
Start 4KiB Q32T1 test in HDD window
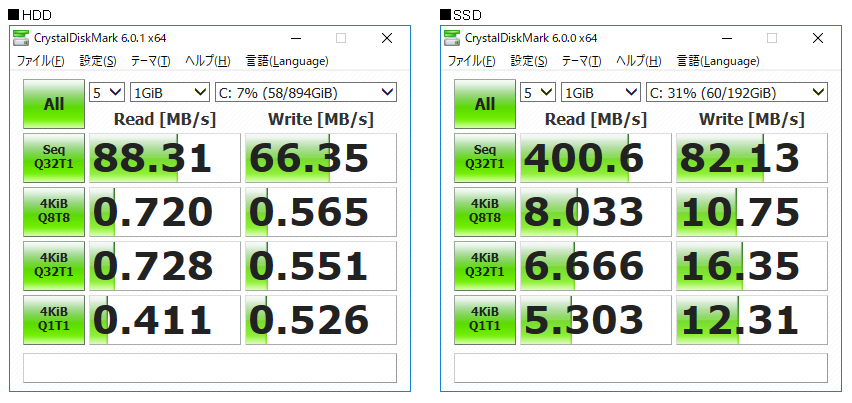pyautogui.click(x=54, y=266)
